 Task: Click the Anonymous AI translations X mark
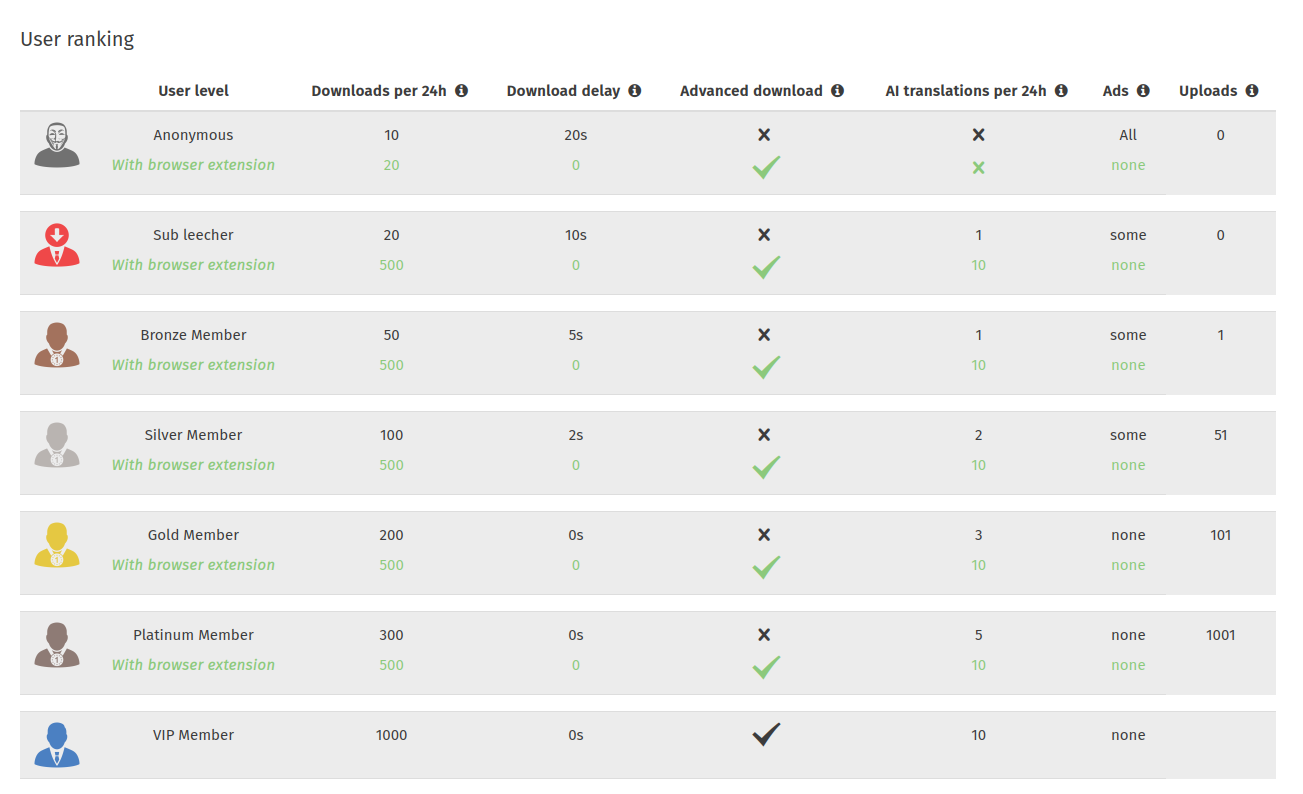pos(978,133)
